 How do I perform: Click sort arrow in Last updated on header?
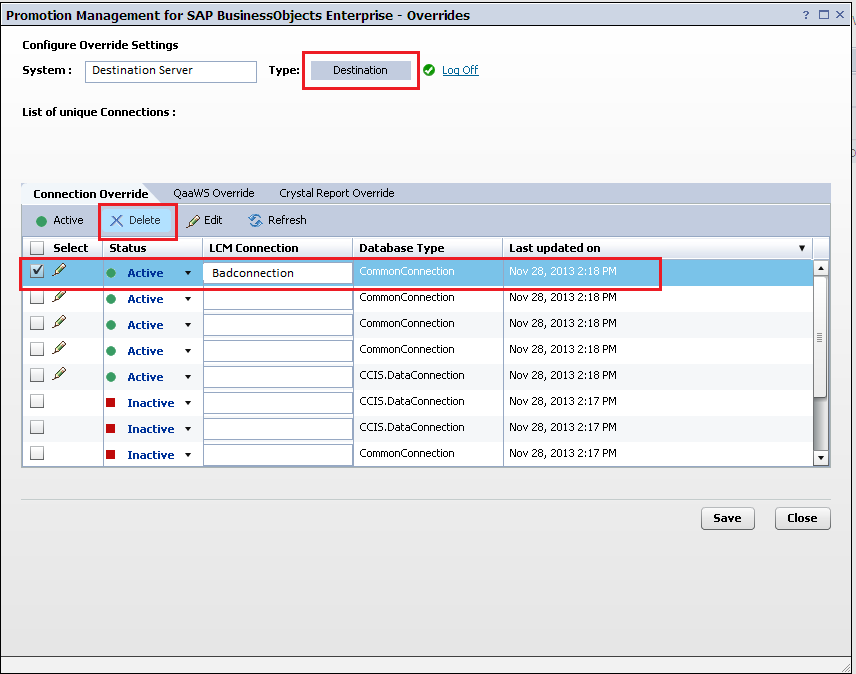point(802,248)
